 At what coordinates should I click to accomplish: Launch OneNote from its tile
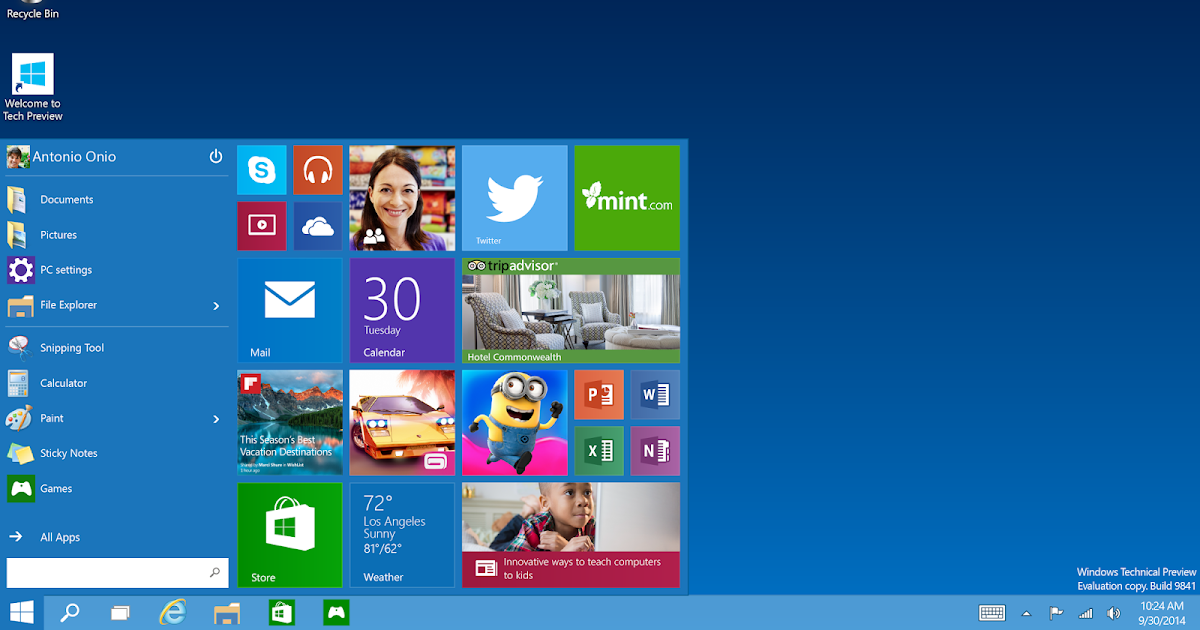point(655,451)
